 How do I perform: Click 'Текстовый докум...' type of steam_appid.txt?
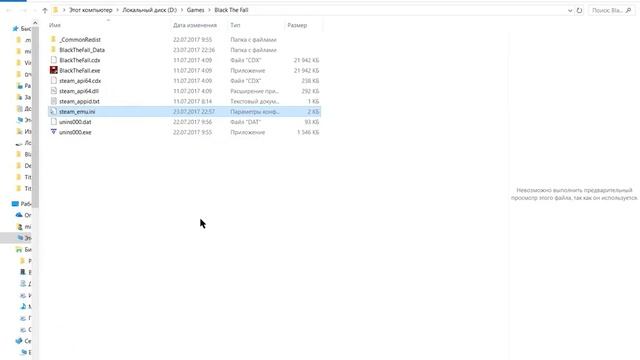(255, 101)
